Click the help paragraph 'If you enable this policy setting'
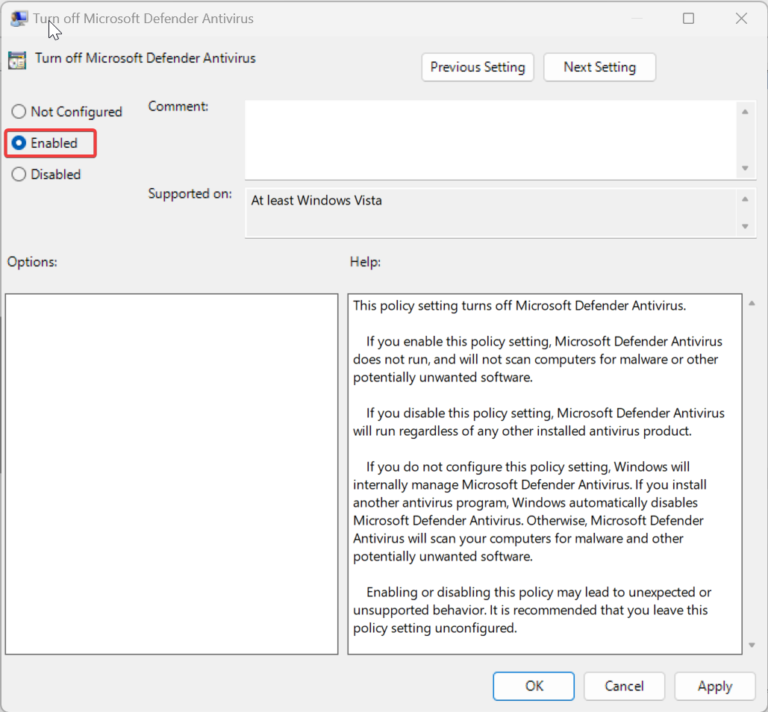 538,359
